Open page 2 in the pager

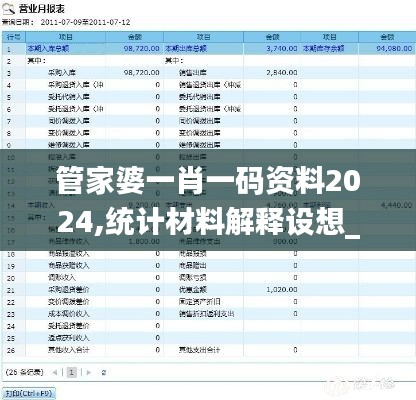[104, 372]
